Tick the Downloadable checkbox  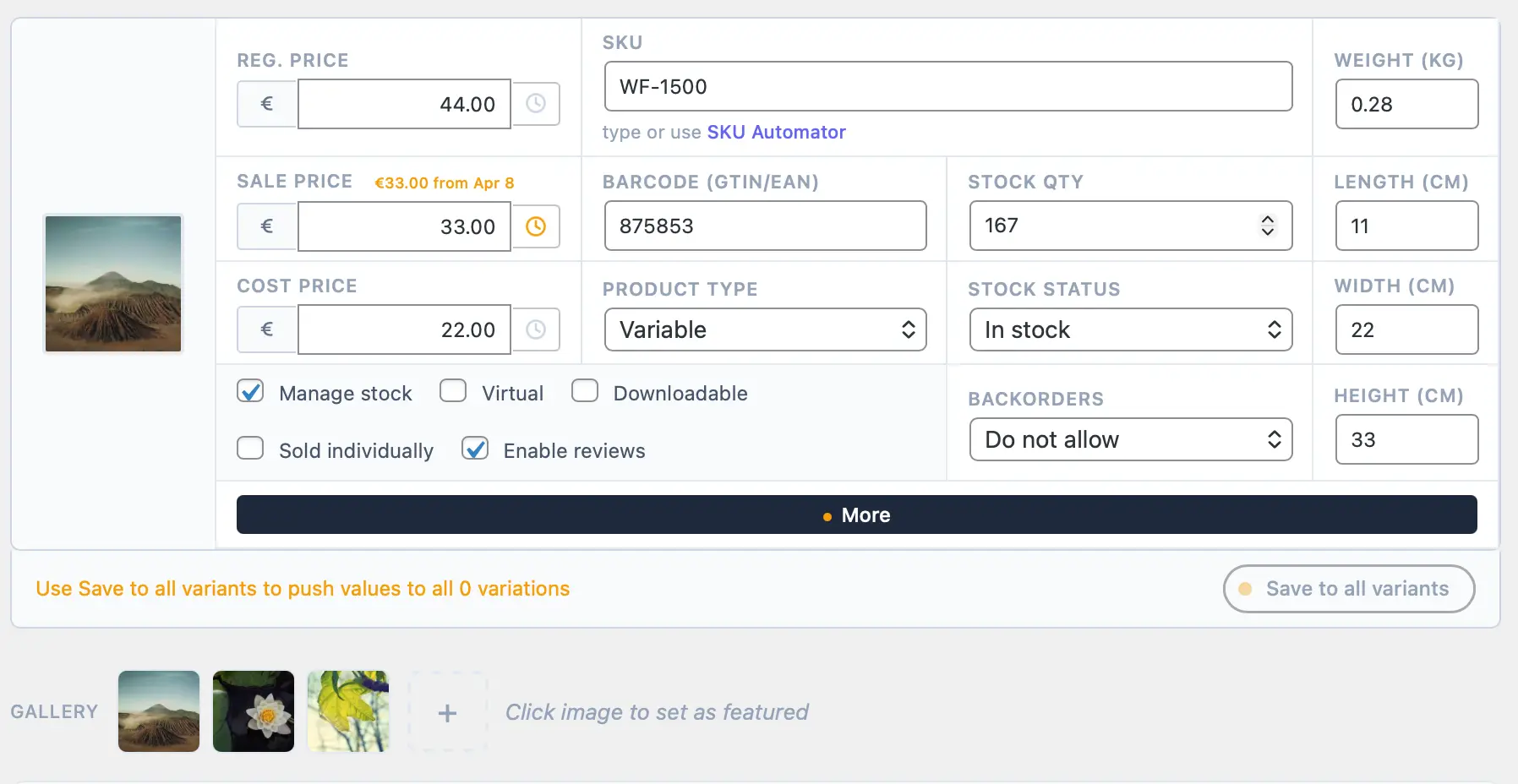[x=585, y=391]
